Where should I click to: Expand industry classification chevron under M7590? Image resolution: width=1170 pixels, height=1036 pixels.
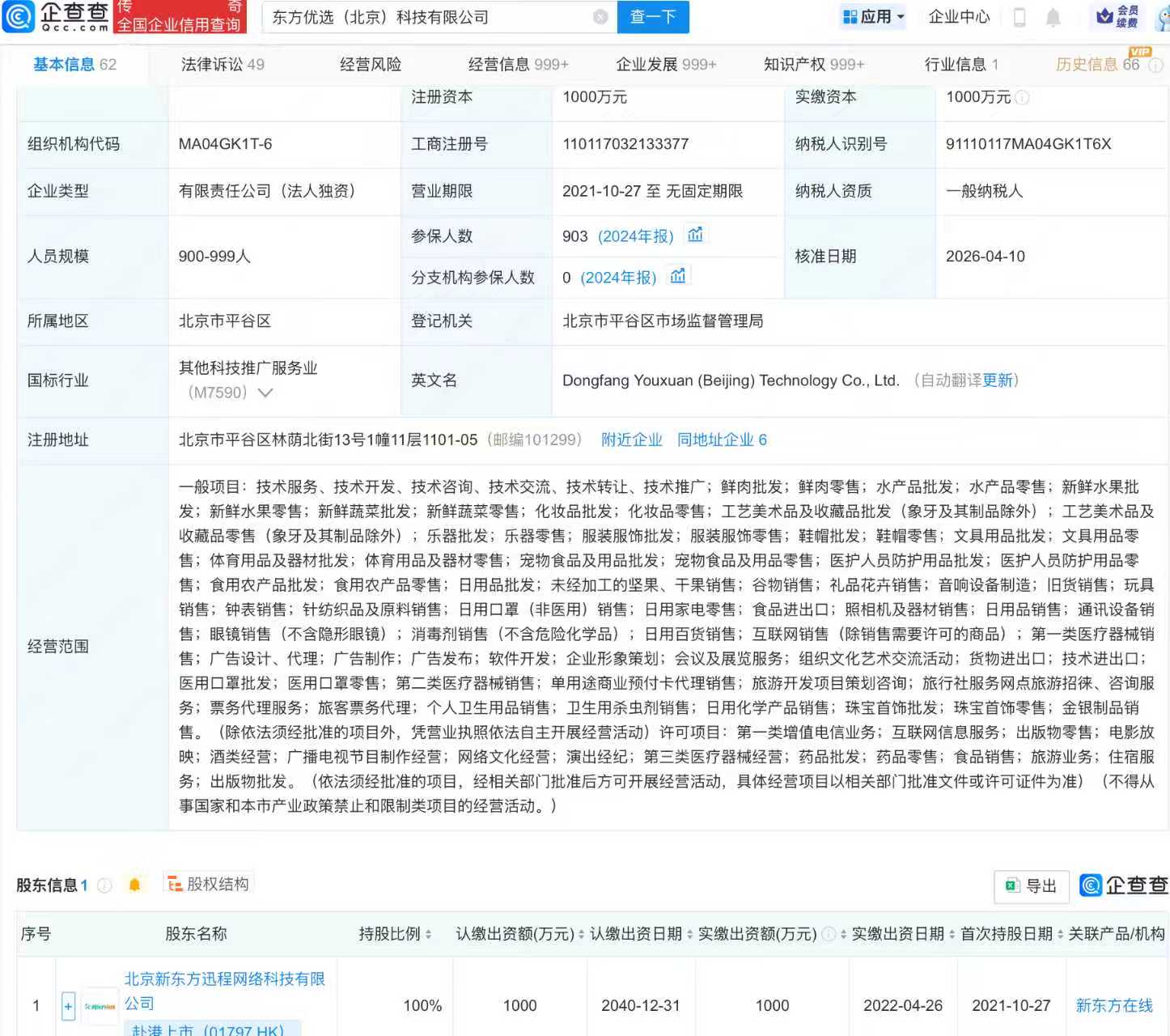265,393
